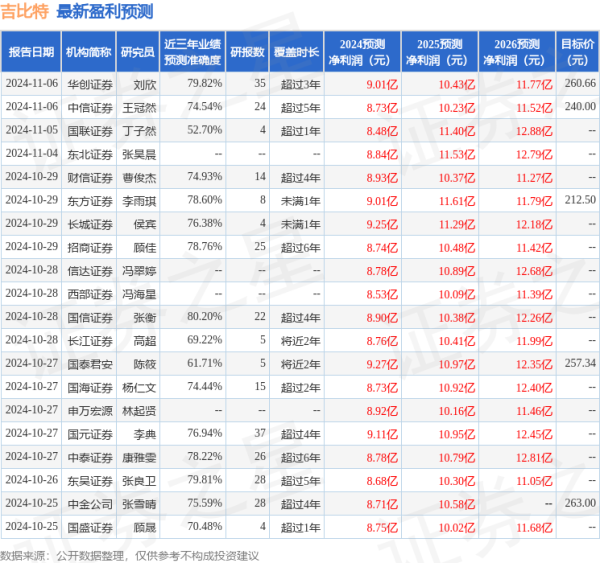Click 11.61亿 in 东方证券 row
This screenshot has width=600, height=563.
[457, 201]
